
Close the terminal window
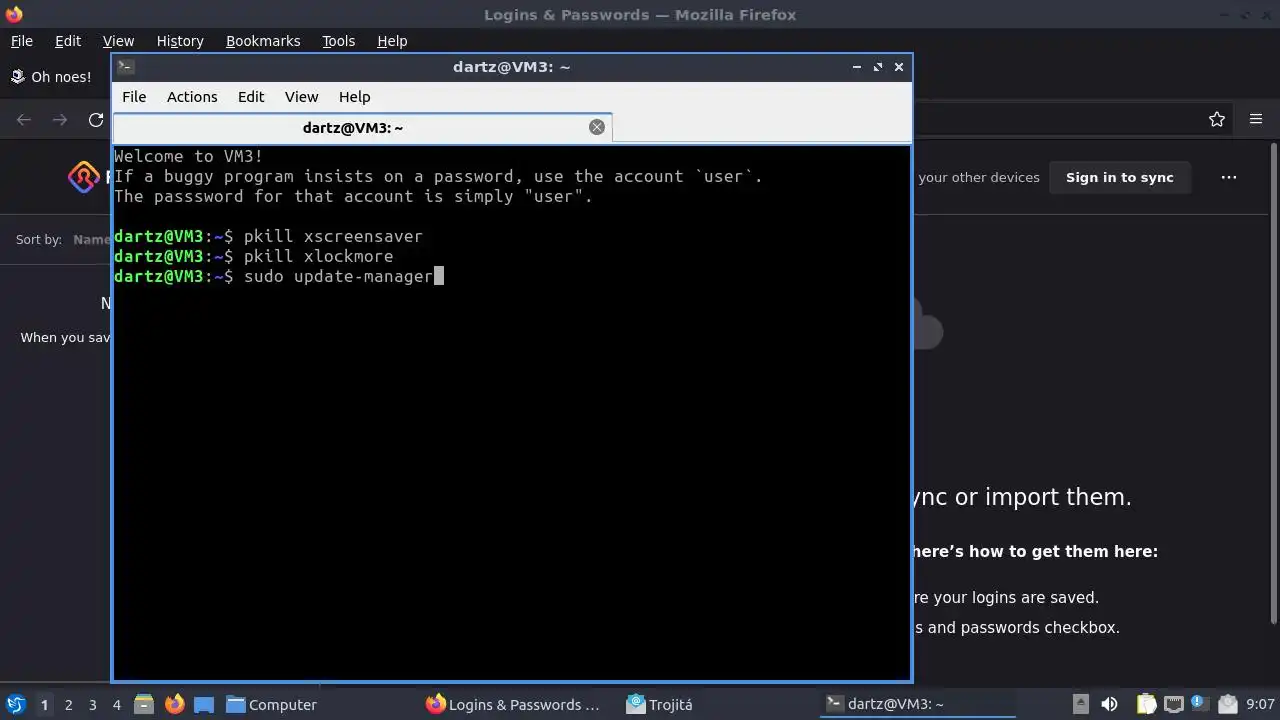click(x=899, y=67)
